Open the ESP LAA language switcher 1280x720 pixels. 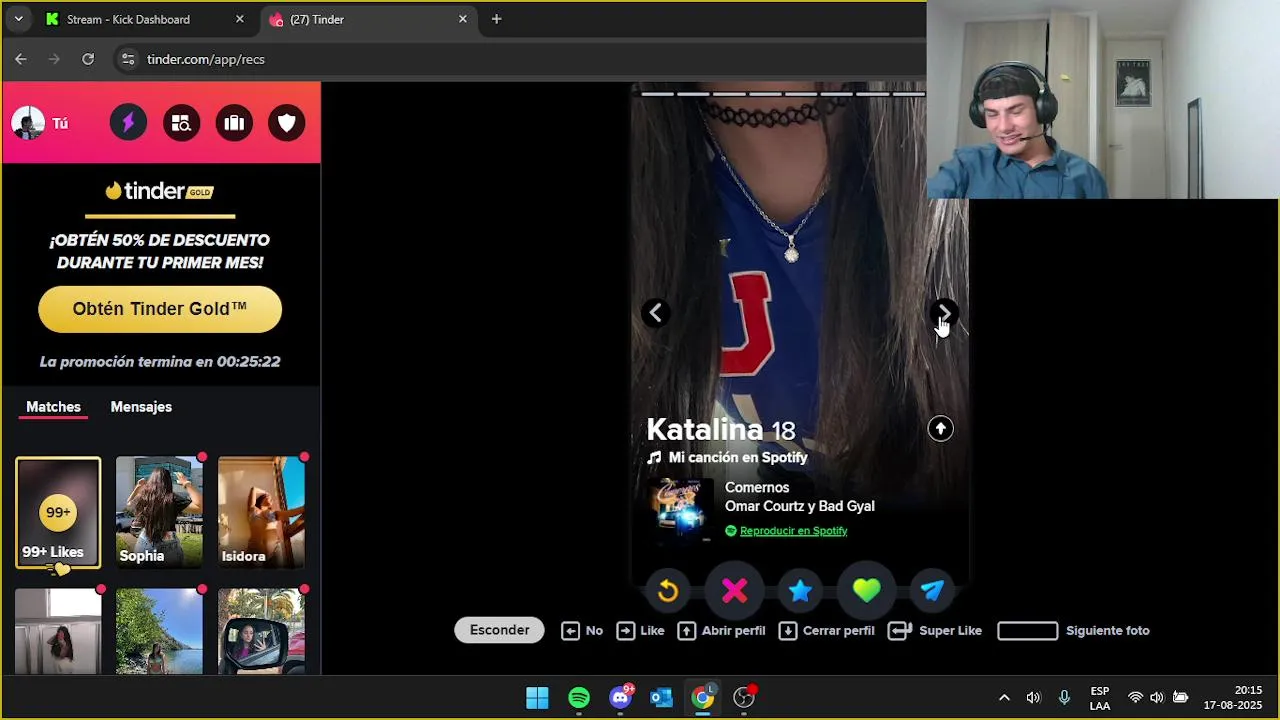(1099, 698)
